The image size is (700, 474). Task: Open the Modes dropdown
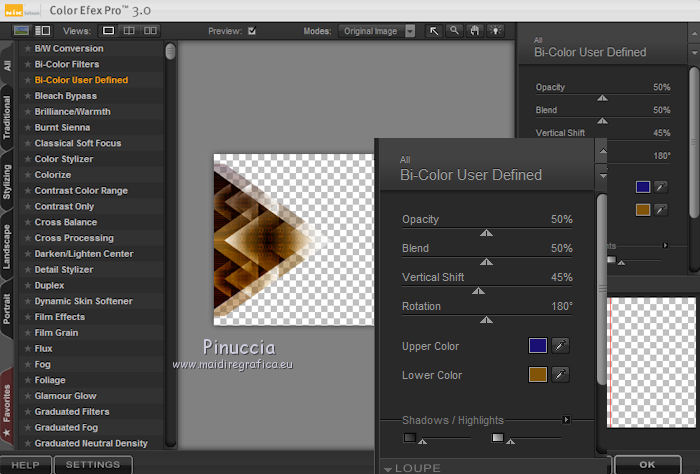pyautogui.click(x=410, y=31)
